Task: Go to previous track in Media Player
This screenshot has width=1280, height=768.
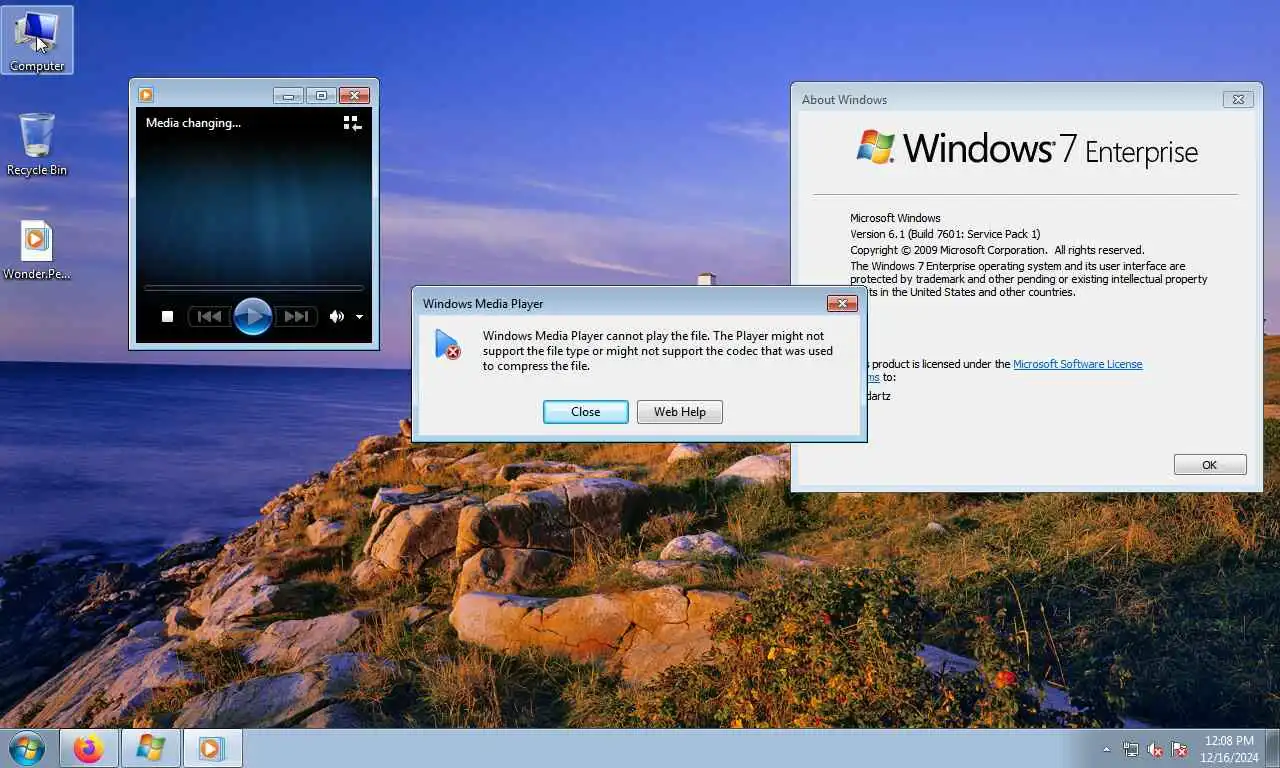Action: click(x=209, y=316)
